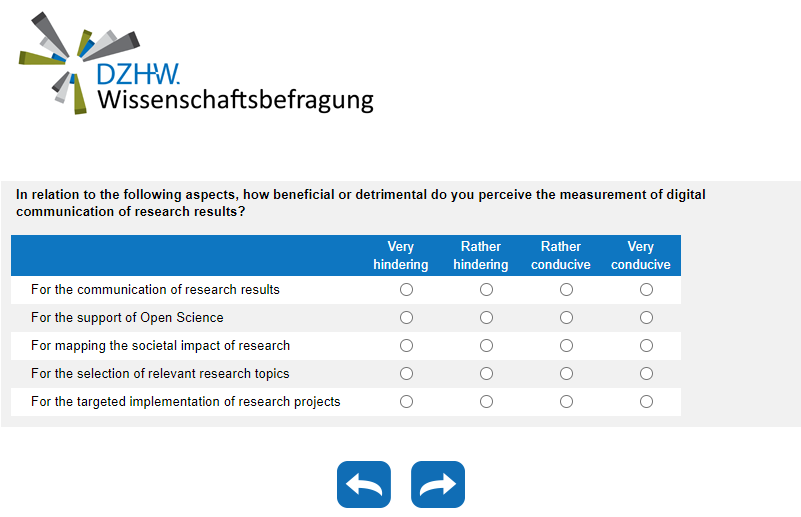The image size is (801, 517).
Task: Click the Rather hindering column header
Action: [x=481, y=256]
